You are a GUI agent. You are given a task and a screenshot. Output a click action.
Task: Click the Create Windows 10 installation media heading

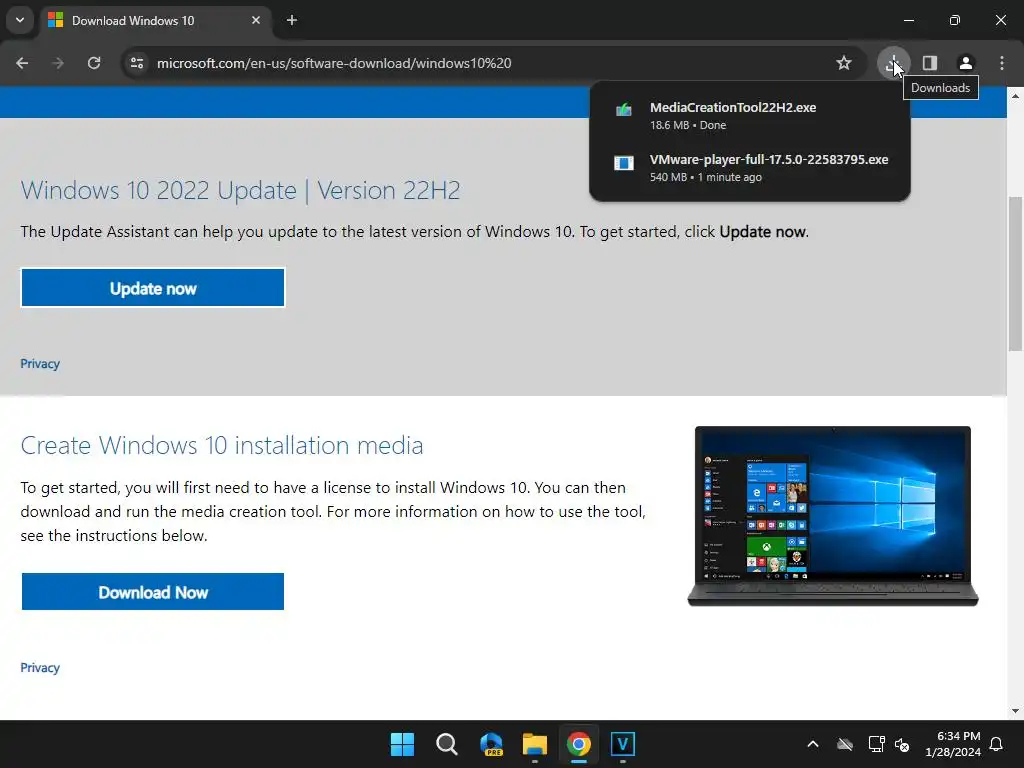[222, 445]
